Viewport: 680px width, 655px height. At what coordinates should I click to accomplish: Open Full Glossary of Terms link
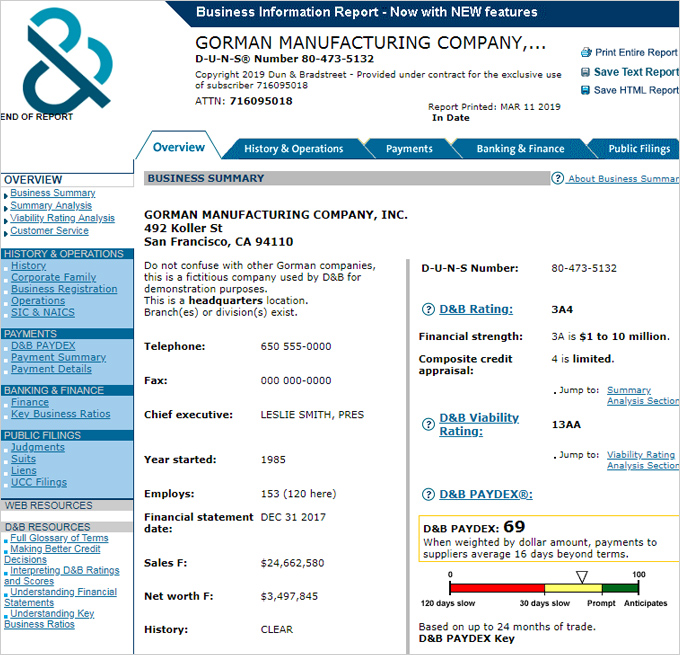coord(59,538)
